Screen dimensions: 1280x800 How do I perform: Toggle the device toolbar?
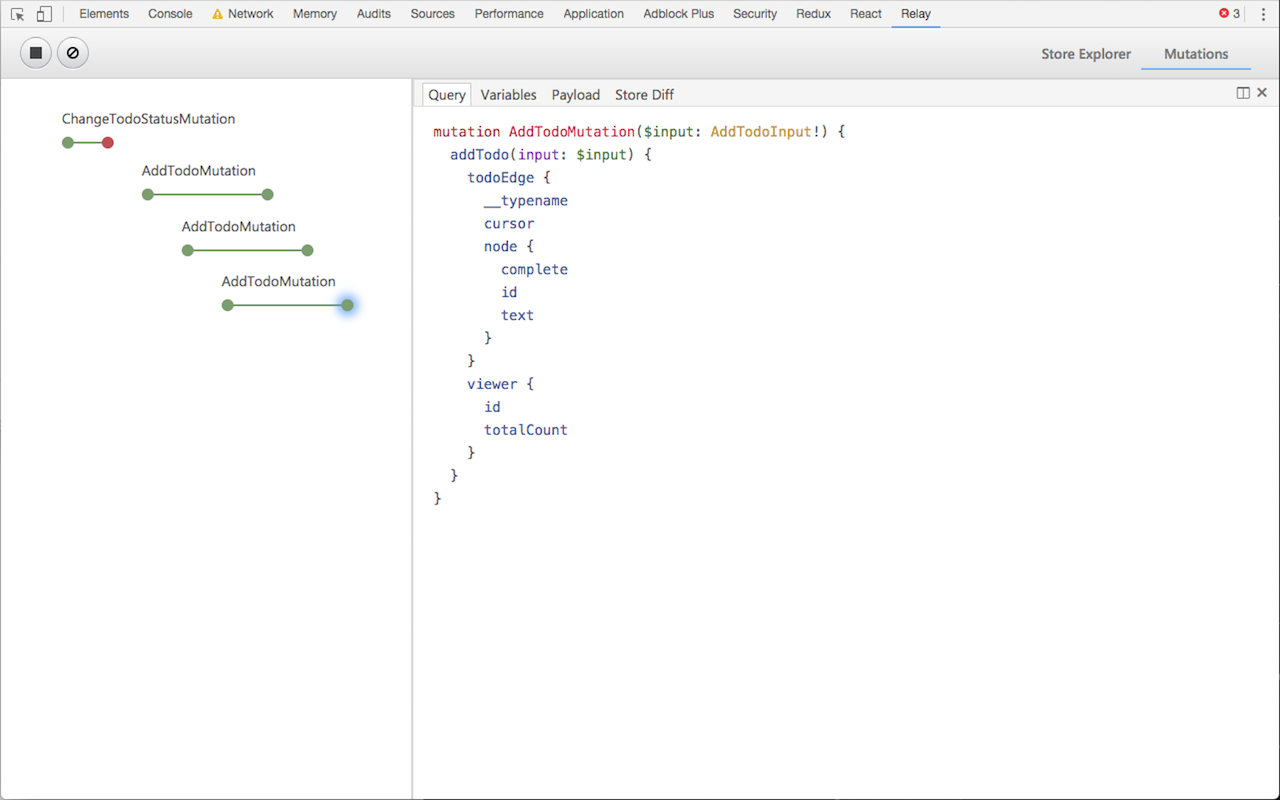click(44, 13)
